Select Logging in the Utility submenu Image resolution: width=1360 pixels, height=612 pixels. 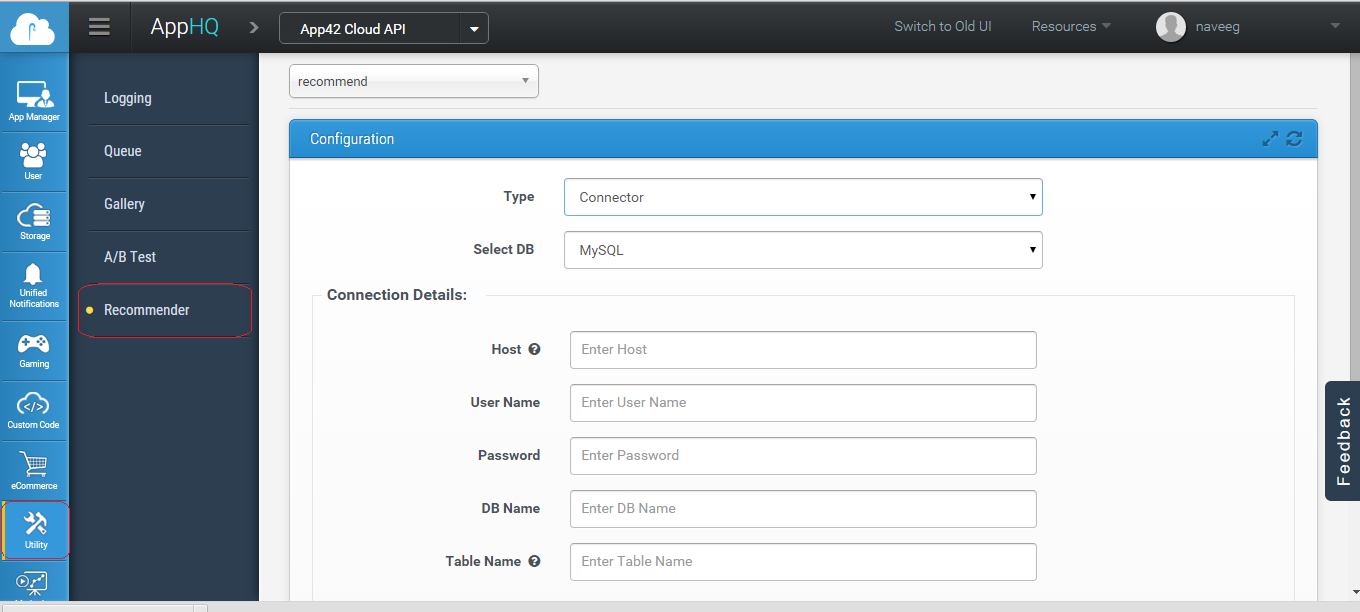(x=128, y=98)
